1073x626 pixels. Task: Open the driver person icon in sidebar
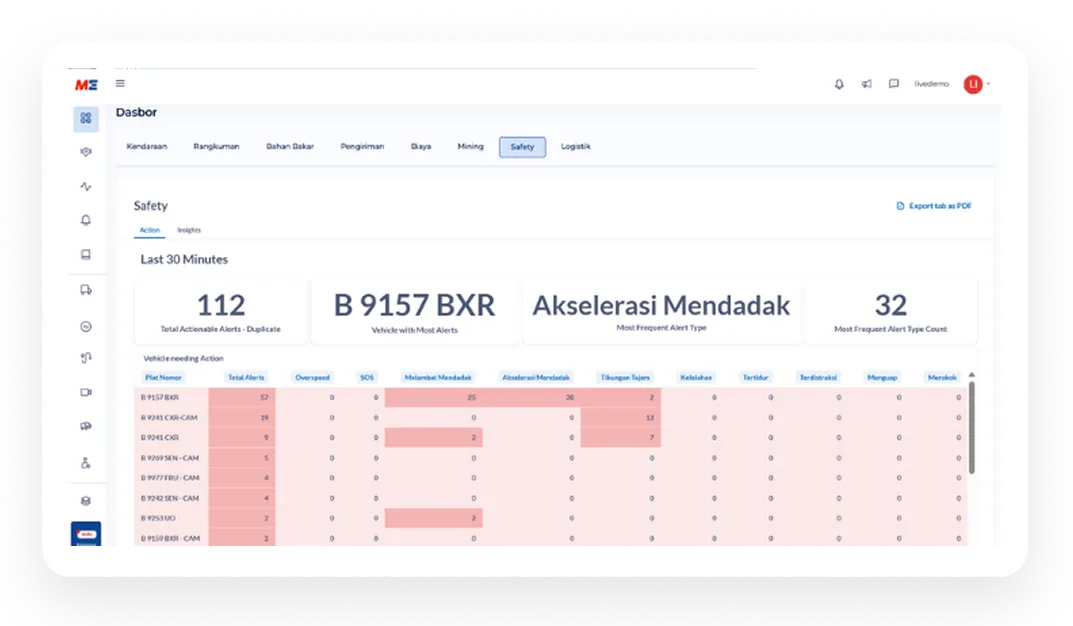pos(86,463)
